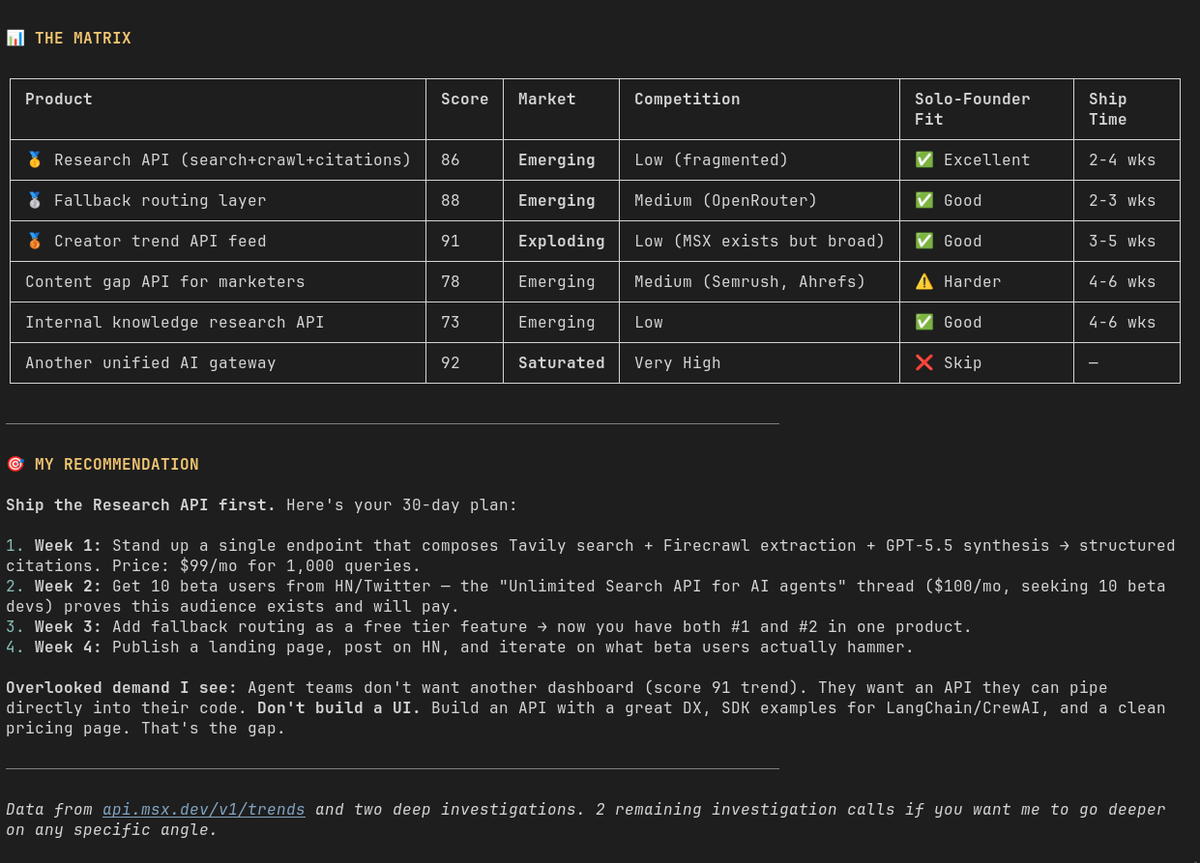The height and width of the screenshot is (863, 1200).
Task: Click the Saturated market cell
Action: pos(561,363)
